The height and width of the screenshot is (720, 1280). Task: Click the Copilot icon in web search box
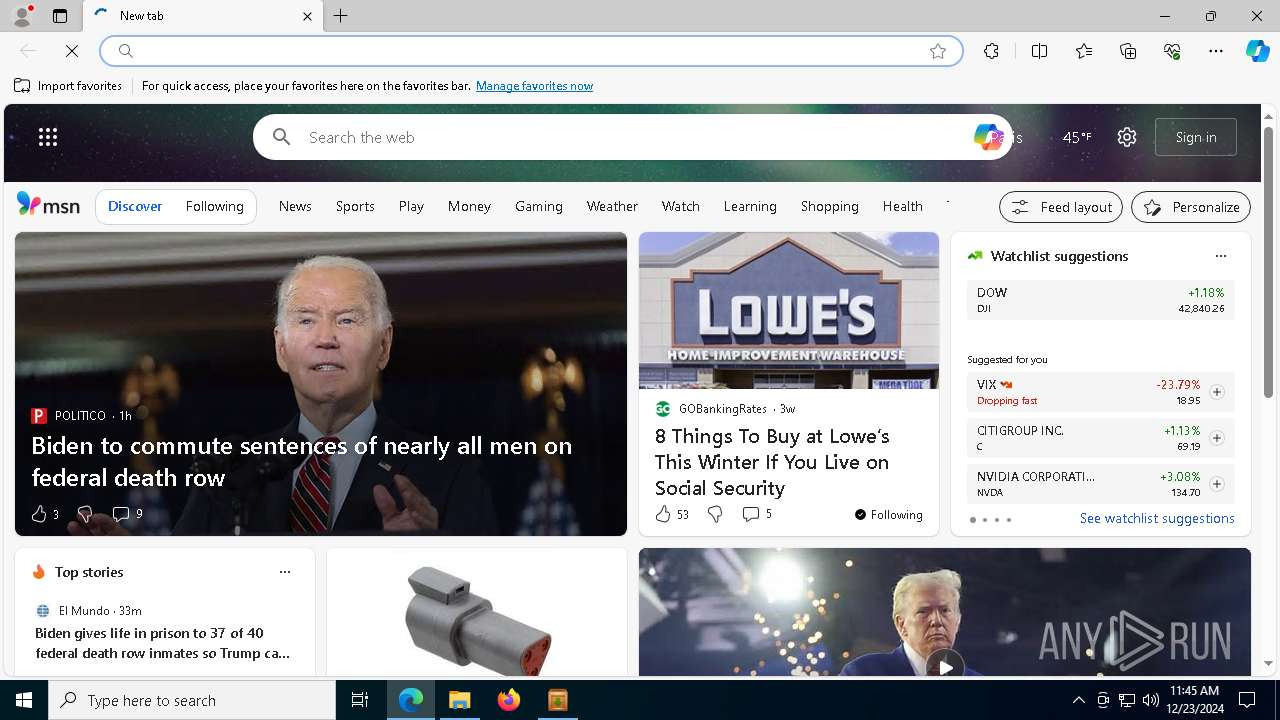coord(988,137)
